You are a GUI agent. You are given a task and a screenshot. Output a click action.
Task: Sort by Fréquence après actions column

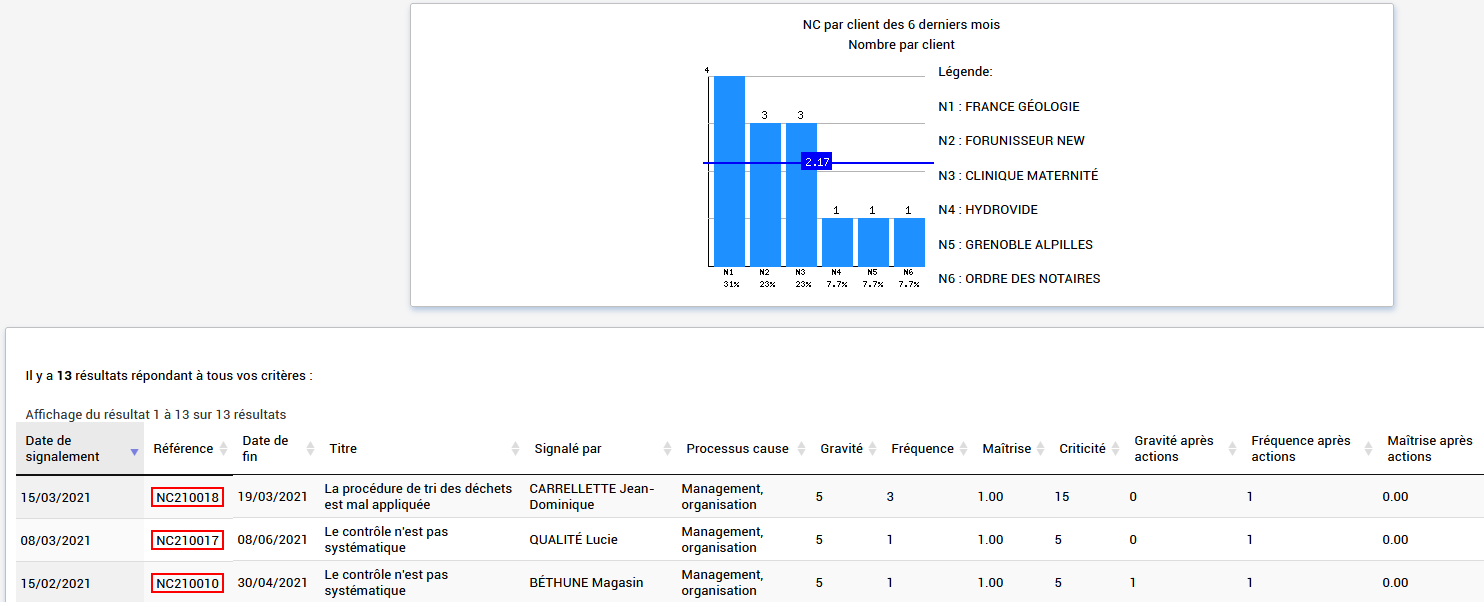pyautogui.click(x=1310, y=448)
